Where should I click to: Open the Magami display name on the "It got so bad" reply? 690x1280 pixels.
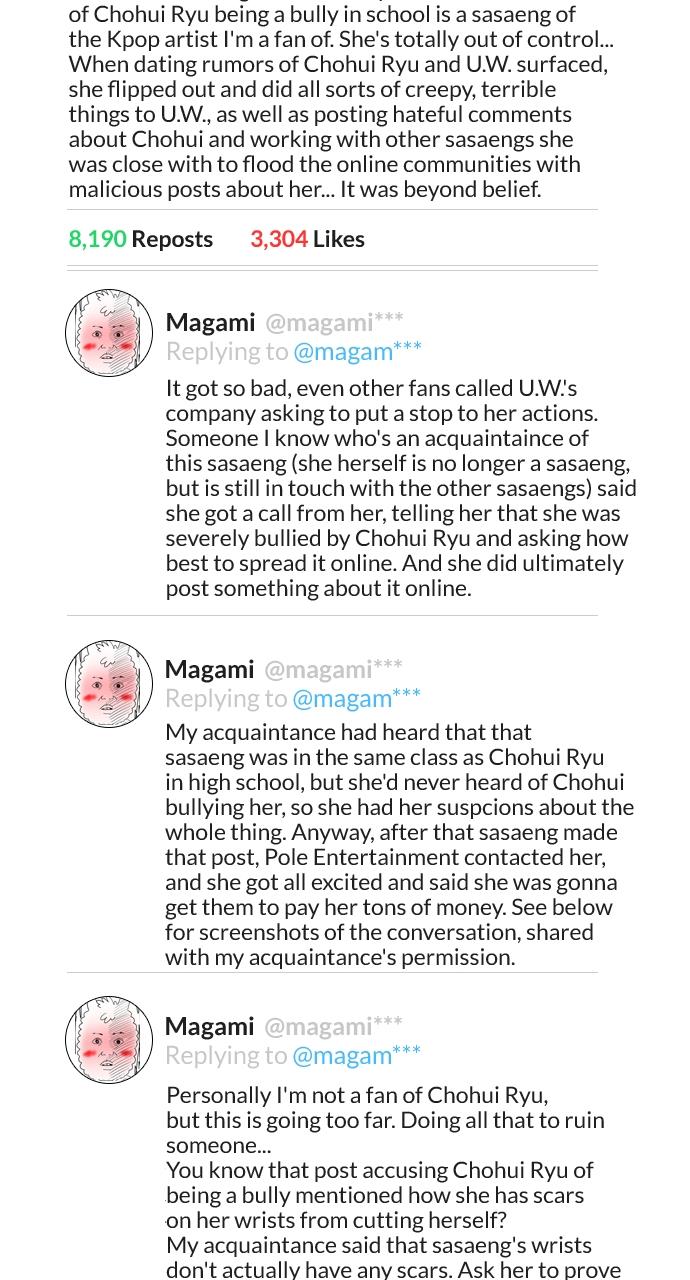tap(210, 322)
